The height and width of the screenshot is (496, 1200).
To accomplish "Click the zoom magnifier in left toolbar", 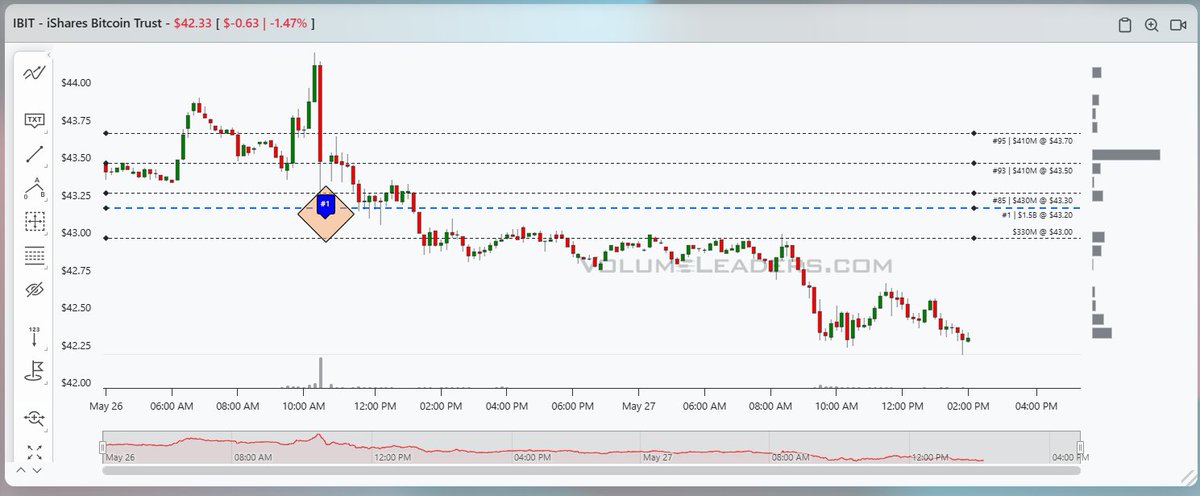I will coord(35,418).
